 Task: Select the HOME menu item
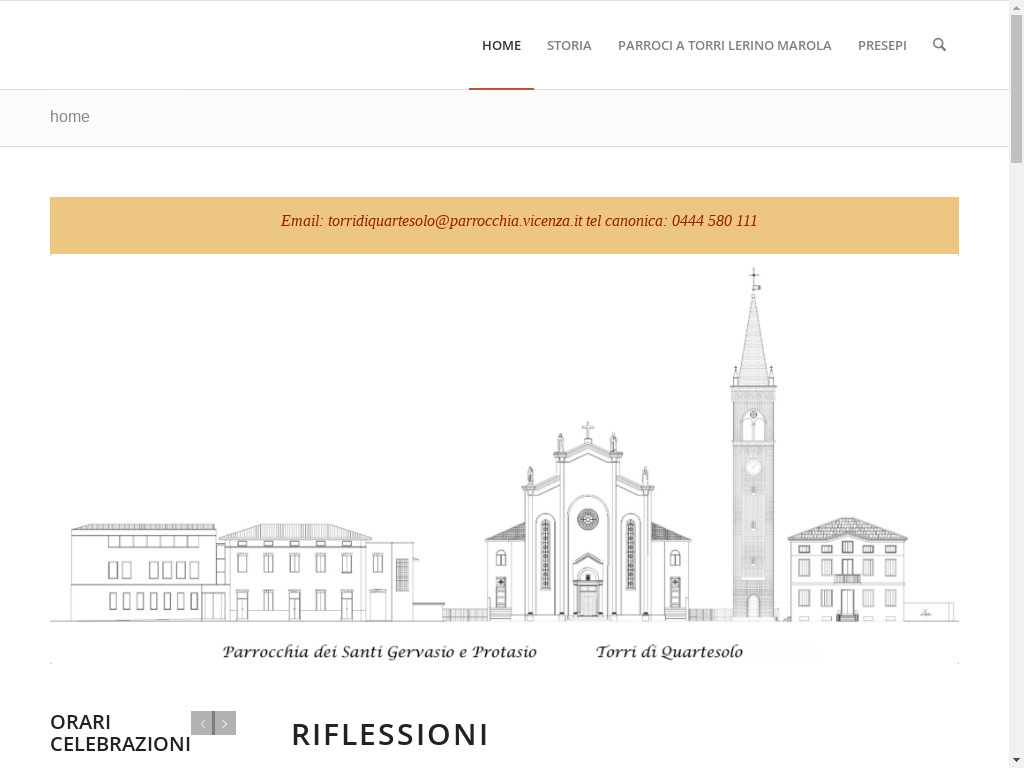pyautogui.click(x=501, y=45)
